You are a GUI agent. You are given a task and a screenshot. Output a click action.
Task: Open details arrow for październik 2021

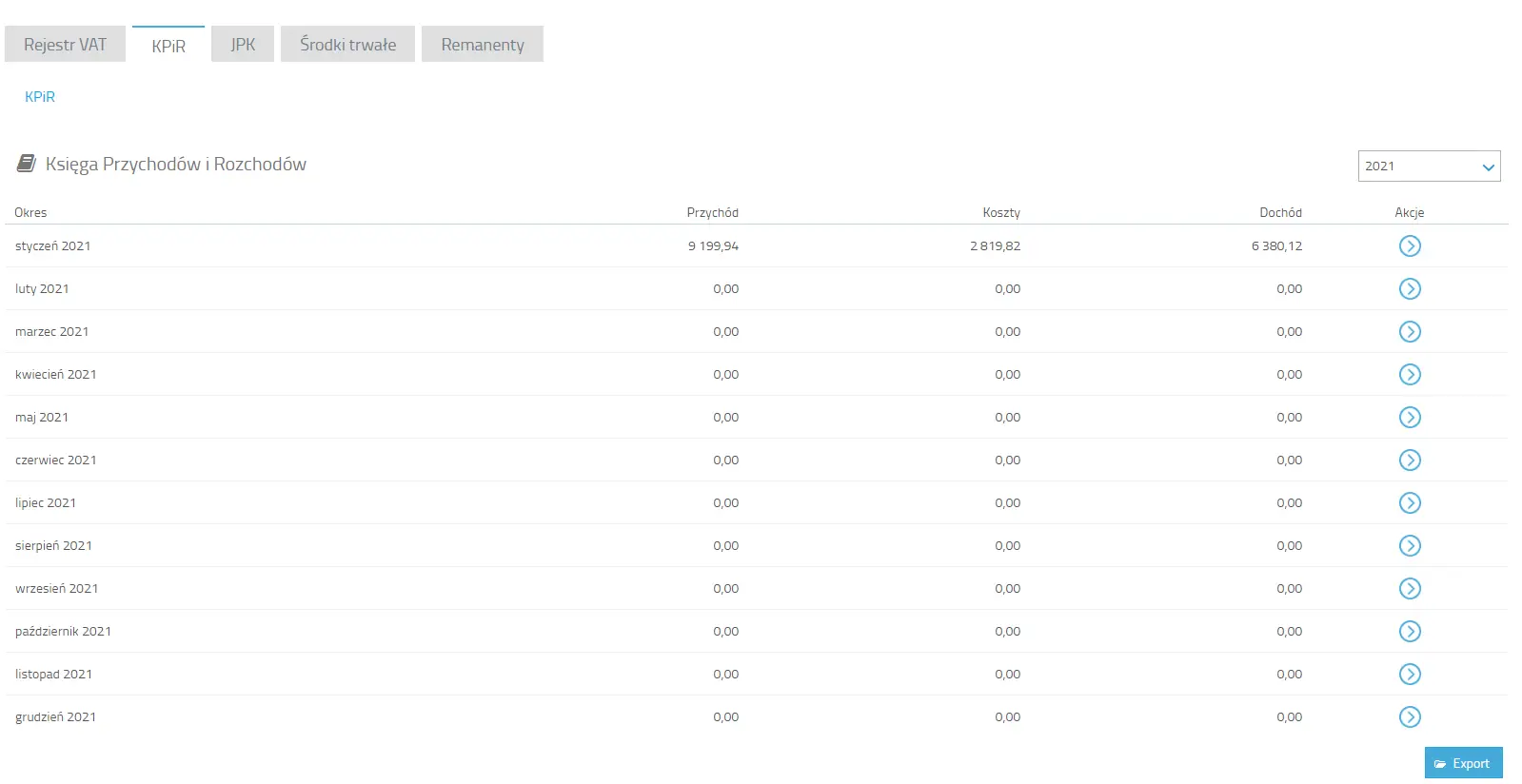point(1410,632)
